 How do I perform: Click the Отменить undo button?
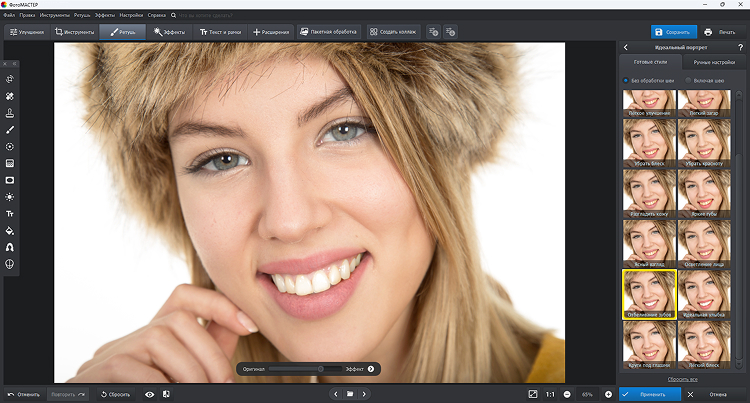click(24, 394)
